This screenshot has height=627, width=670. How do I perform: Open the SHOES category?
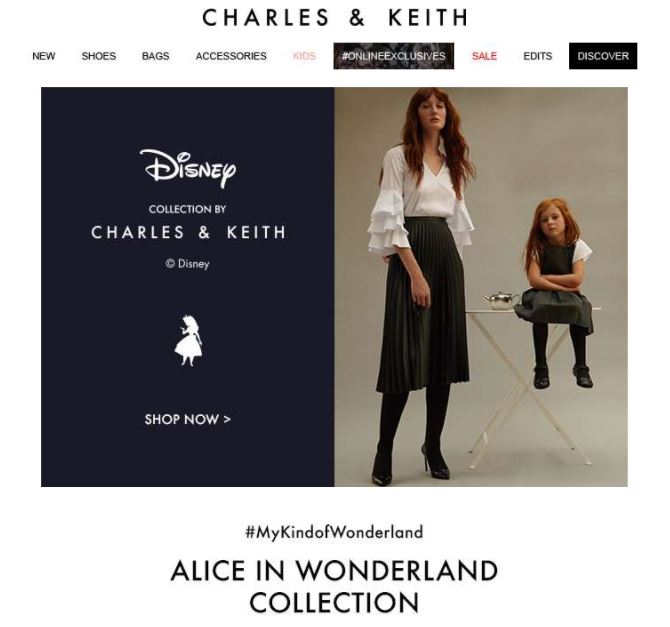pyautogui.click(x=99, y=56)
